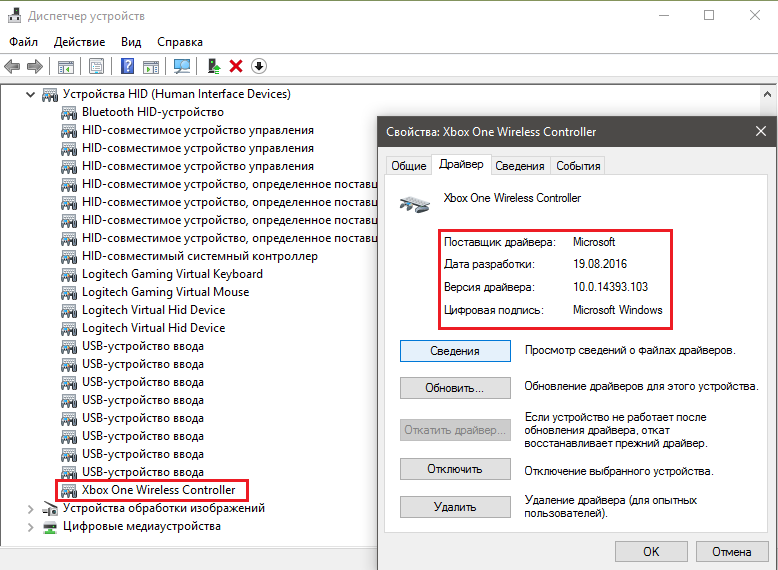Click the red X uninstall device icon
The image size is (778, 570).
point(236,66)
